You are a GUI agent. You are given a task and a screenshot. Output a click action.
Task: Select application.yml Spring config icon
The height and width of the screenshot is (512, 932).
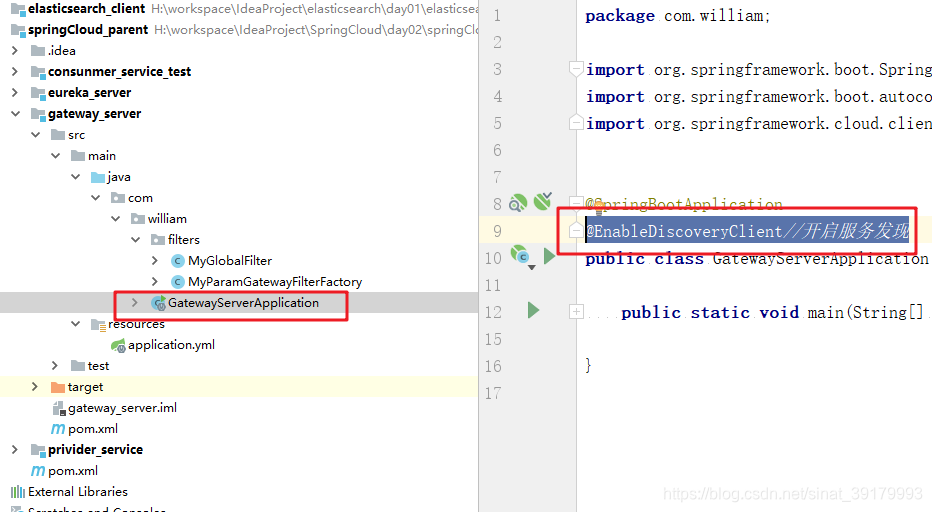point(118,345)
